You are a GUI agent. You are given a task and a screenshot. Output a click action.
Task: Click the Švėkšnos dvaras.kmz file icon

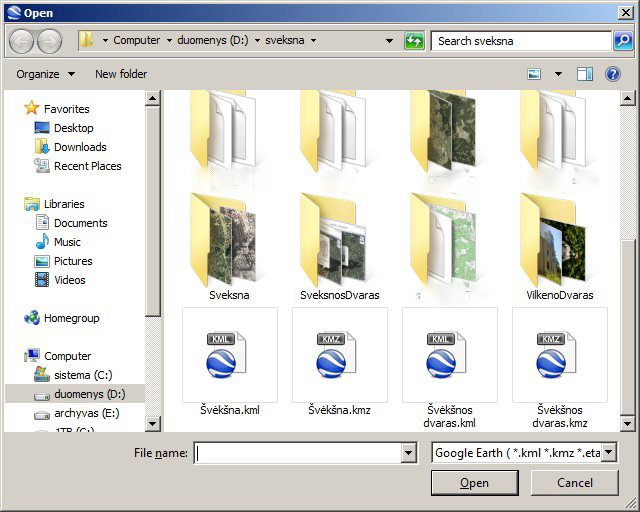tap(559, 355)
